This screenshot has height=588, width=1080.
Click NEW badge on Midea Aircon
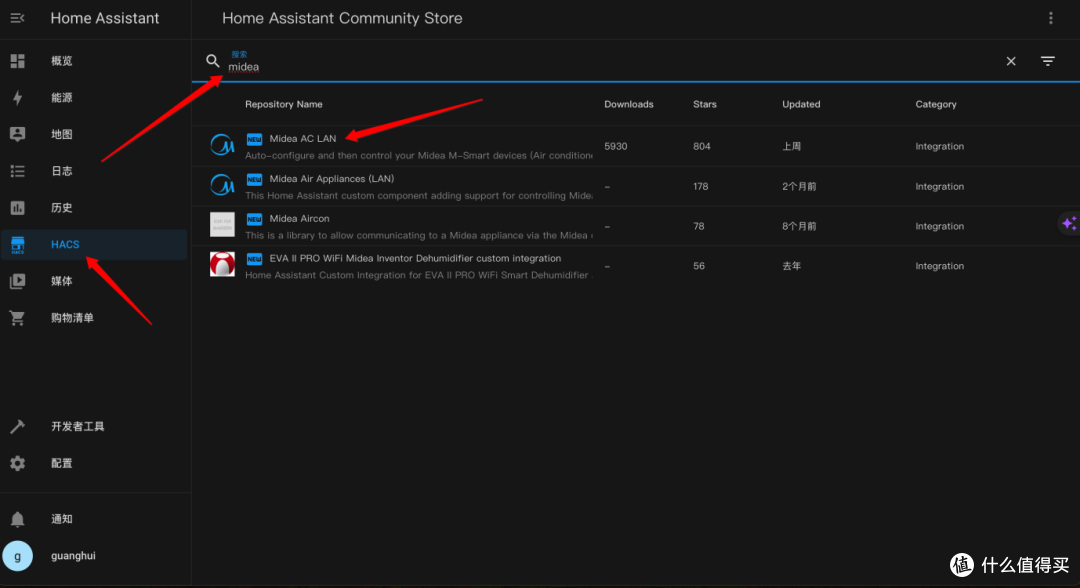[x=254, y=219]
